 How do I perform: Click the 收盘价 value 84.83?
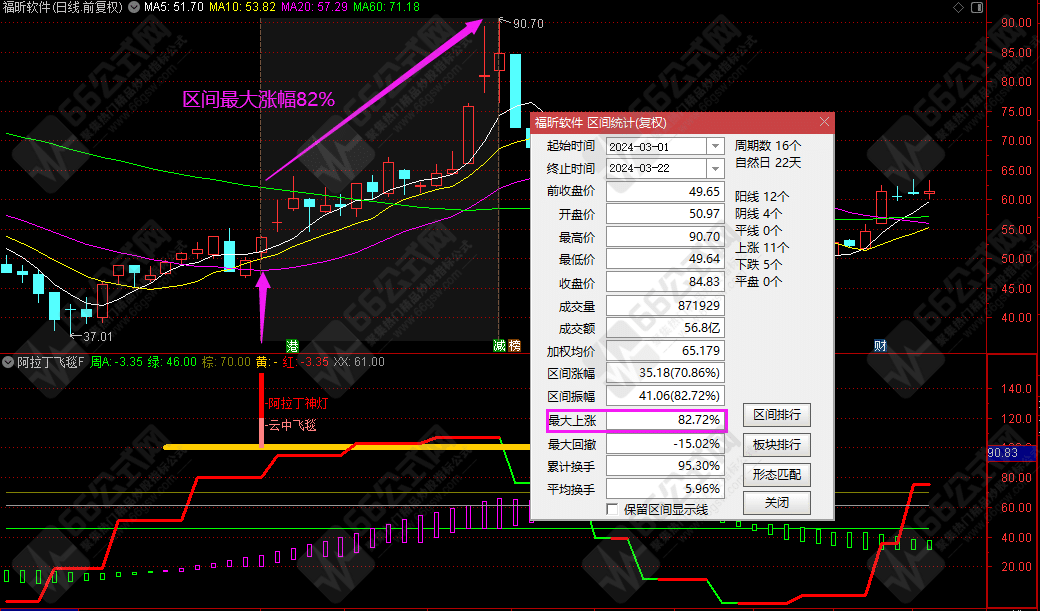point(666,283)
